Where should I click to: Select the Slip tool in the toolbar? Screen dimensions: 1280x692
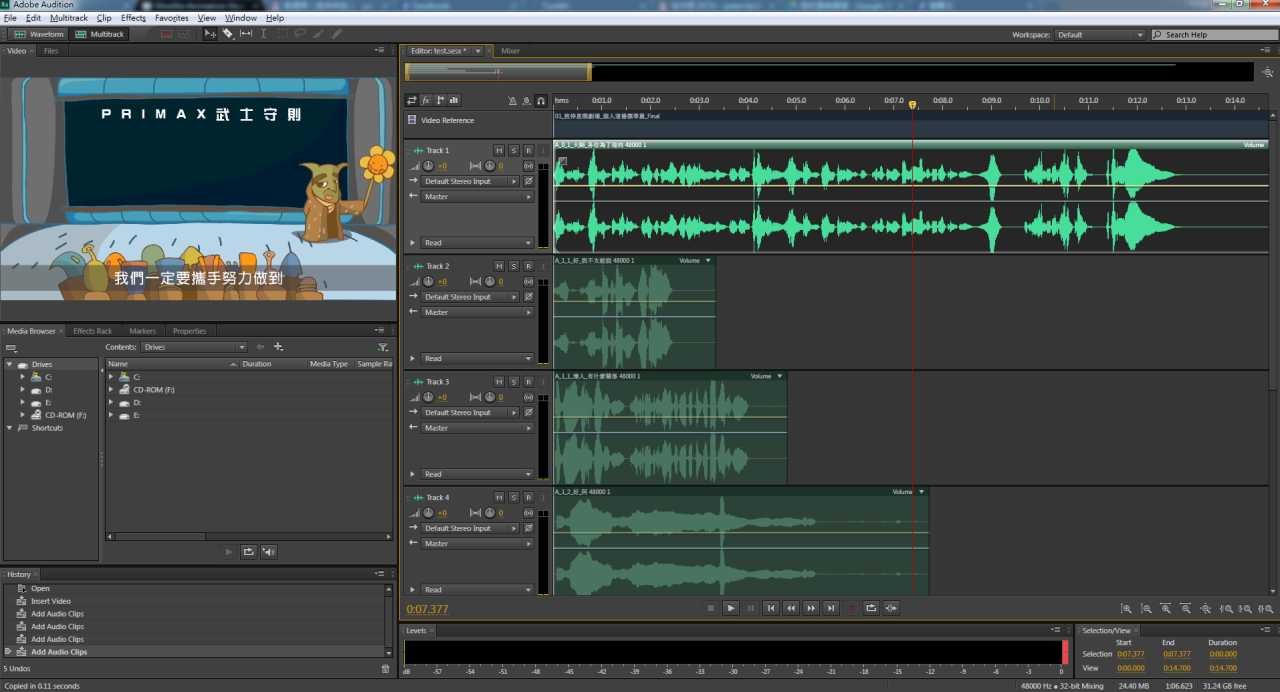coord(246,34)
